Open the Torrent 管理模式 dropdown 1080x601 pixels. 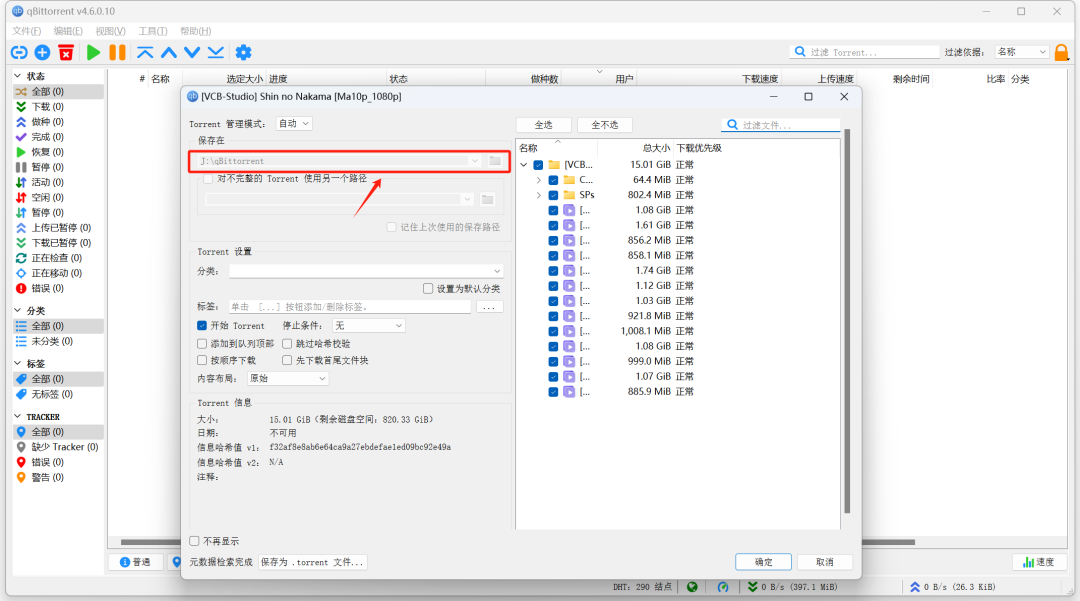[294, 123]
